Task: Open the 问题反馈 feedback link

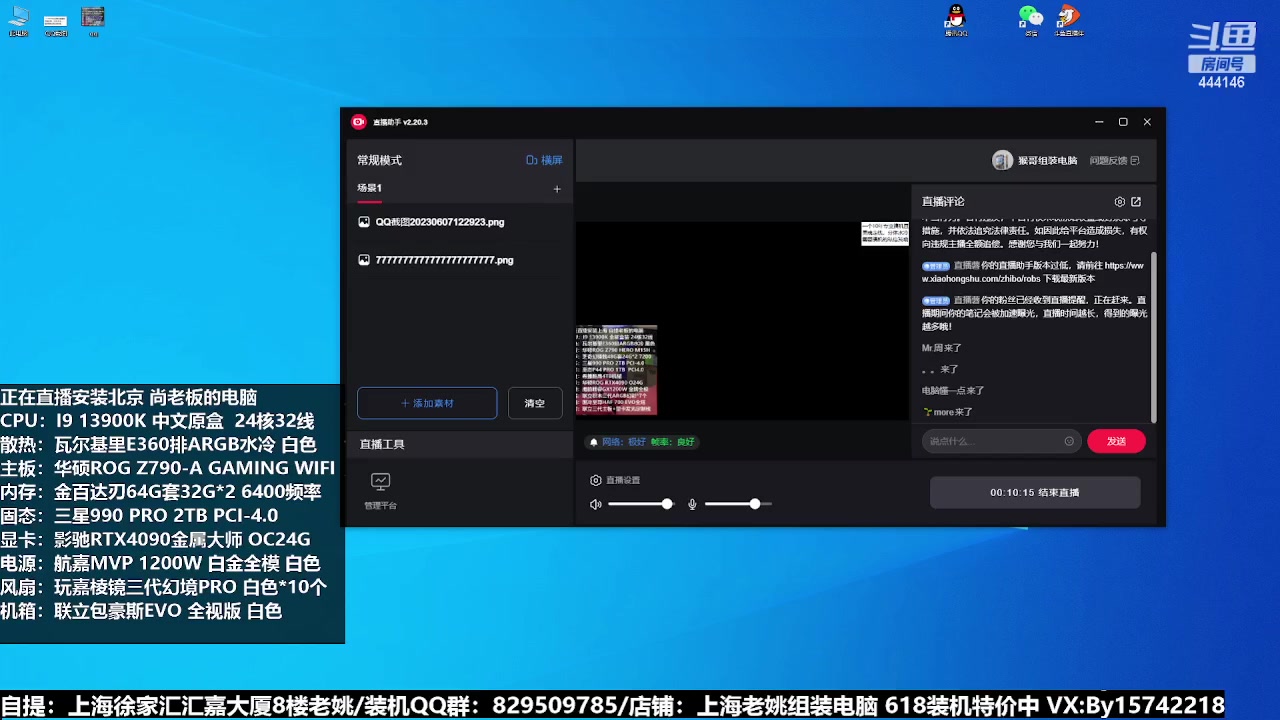Action: point(1113,160)
